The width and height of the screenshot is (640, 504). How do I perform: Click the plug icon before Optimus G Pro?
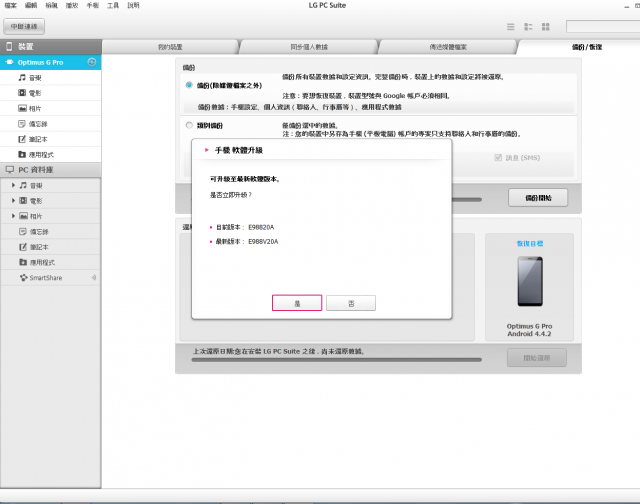click(9, 62)
